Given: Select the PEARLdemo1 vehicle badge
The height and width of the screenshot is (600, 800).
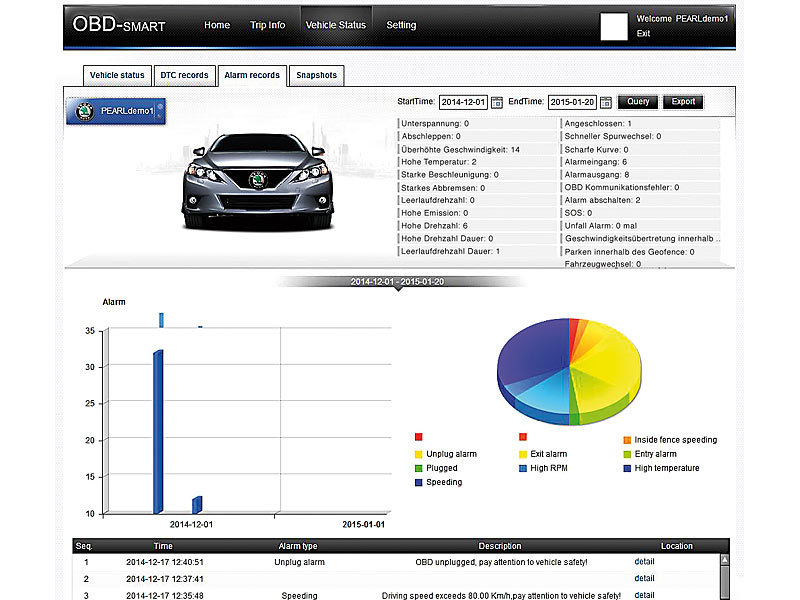Looking at the screenshot, I should 116,111.
